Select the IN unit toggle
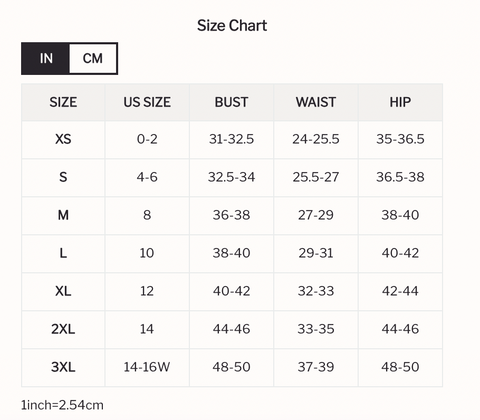Screen dimensions: 480x420 coord(46,58)
